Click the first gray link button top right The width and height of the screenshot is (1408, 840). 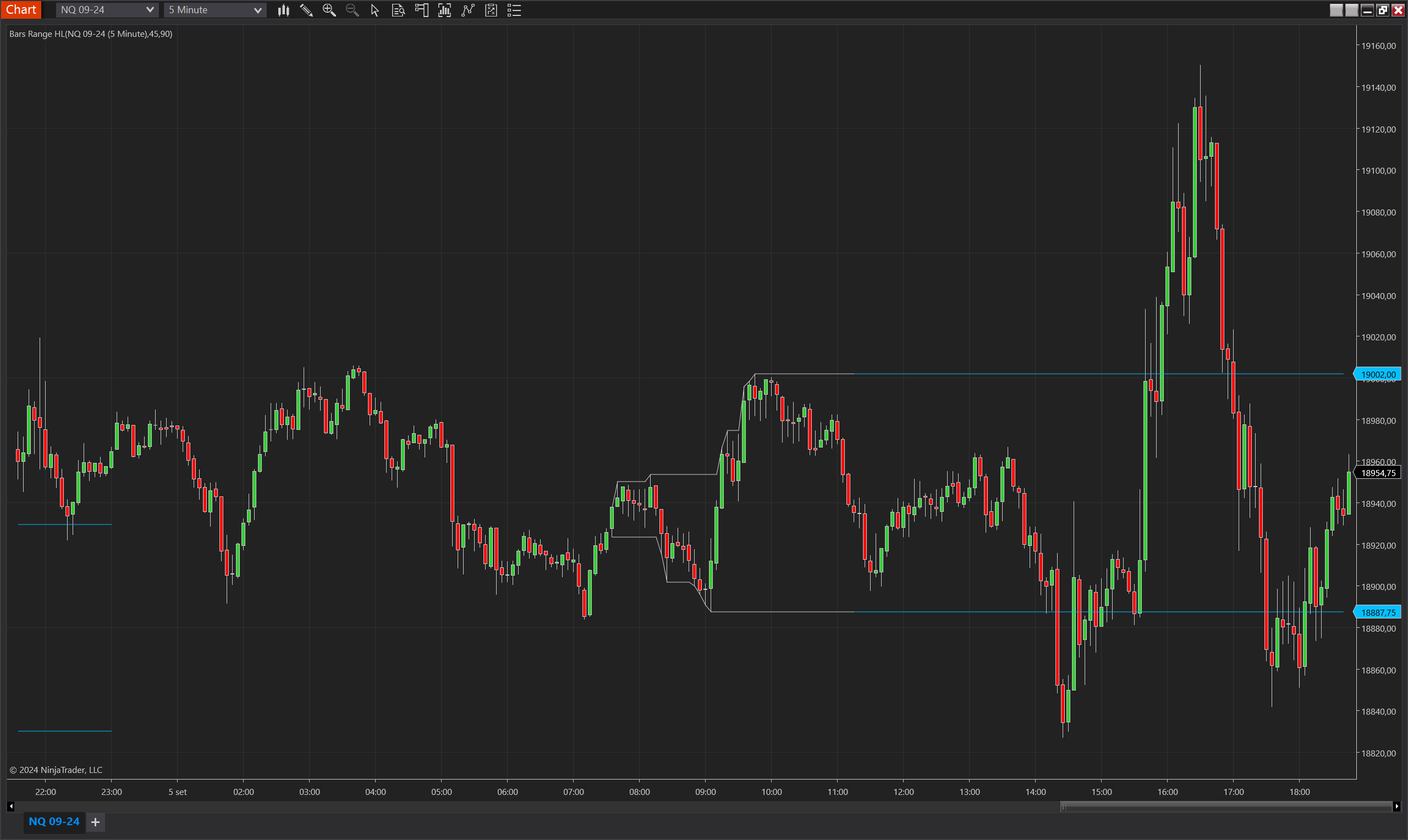click(x=1336, y=10)
